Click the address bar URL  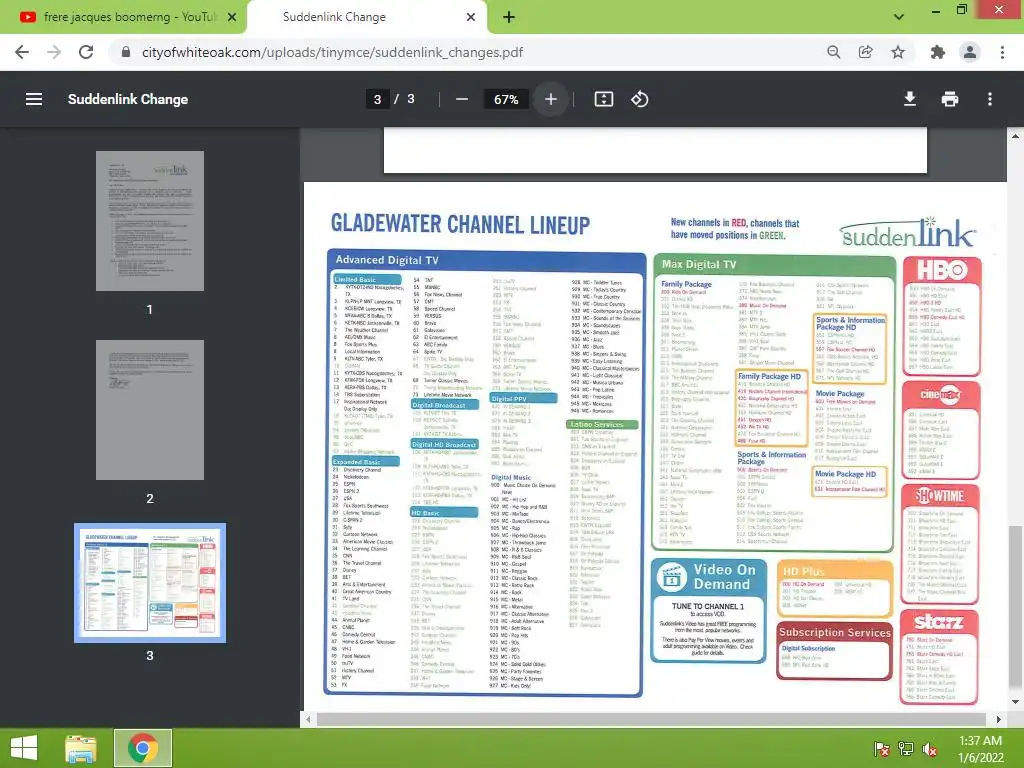click(x=332, y=52)
